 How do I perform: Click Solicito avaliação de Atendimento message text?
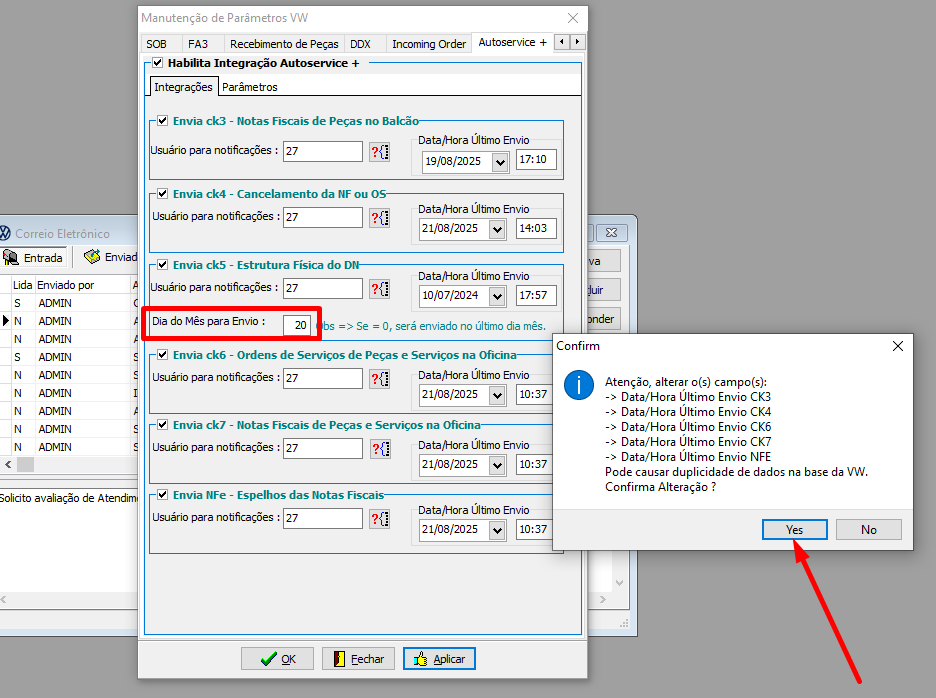click(69, 498)
